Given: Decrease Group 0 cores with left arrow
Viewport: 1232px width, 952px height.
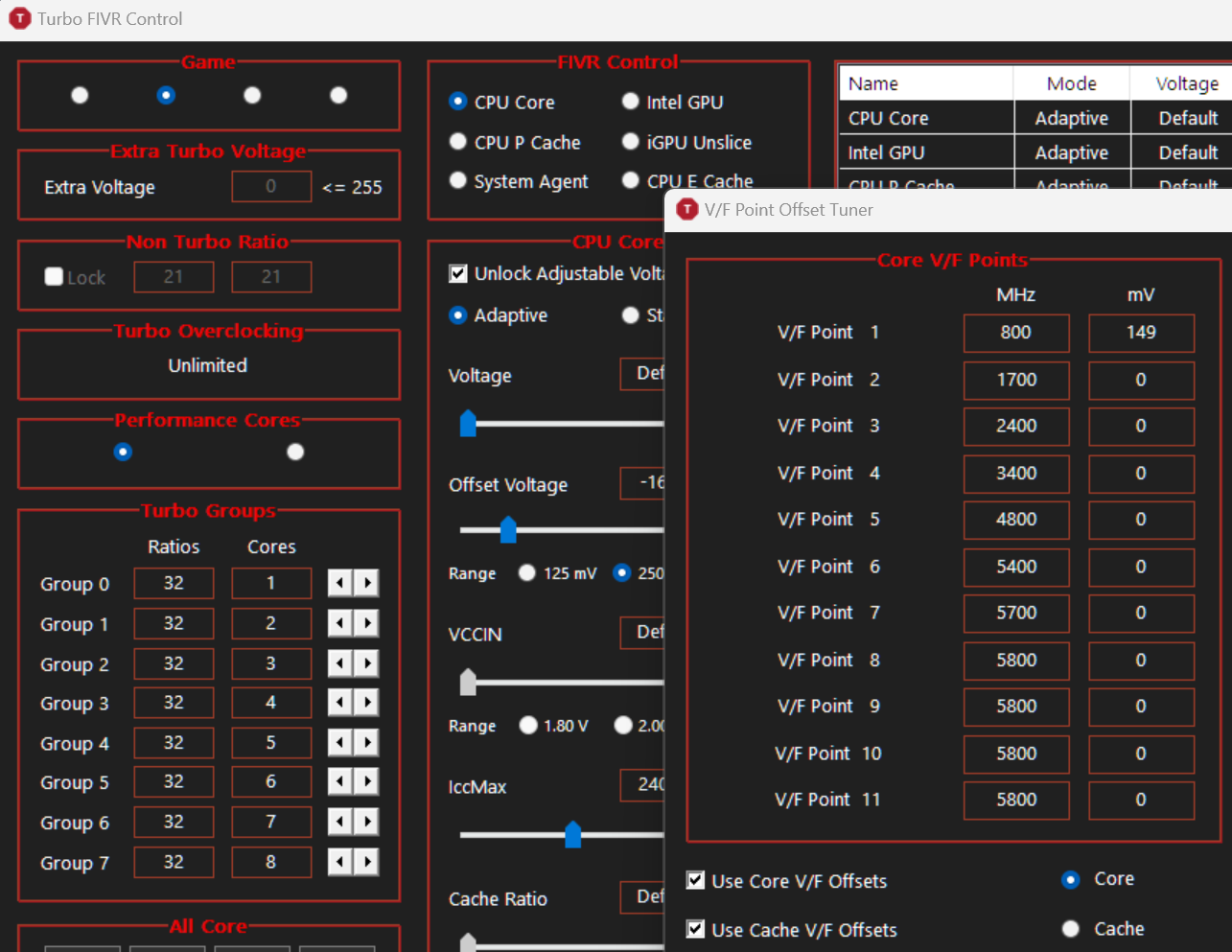Looking at the screenshot, I should click(x=340, y=583).
